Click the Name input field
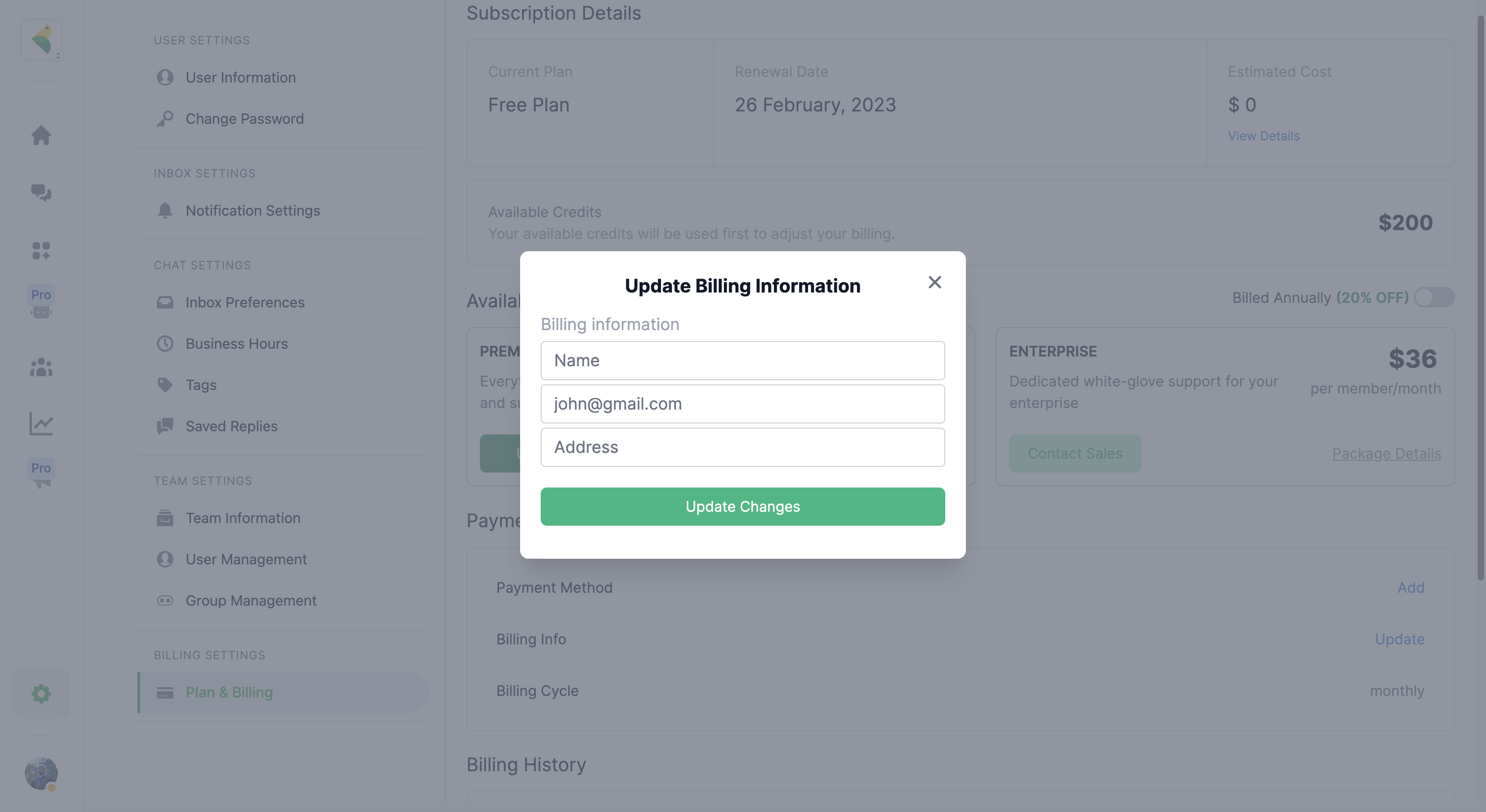This screenshot has height=812, width=1486. coord(742,361)
